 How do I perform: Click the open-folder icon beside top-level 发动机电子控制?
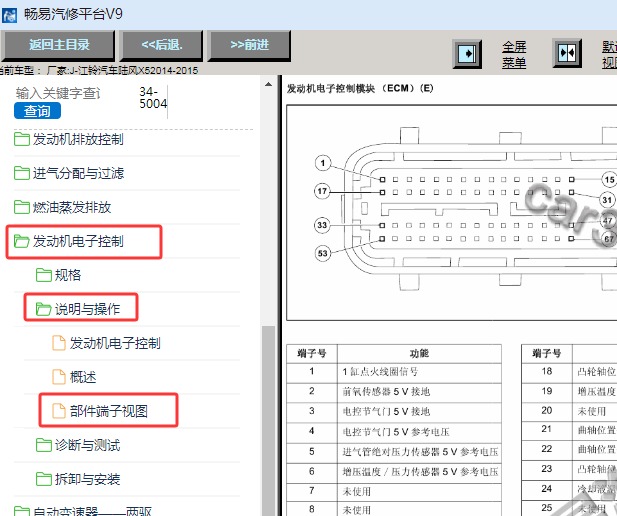[x=22, y=241]
